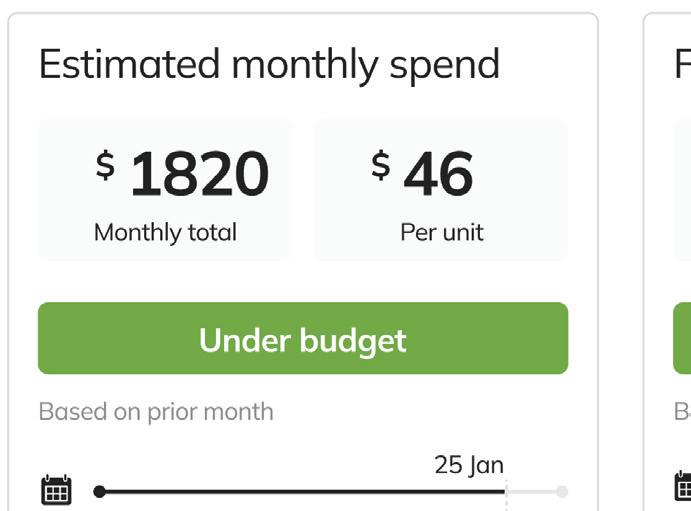This screenshot has width=691, height=511.
Task: Click the cut-off green button in the adjacent card
Action: coord(682,339)
